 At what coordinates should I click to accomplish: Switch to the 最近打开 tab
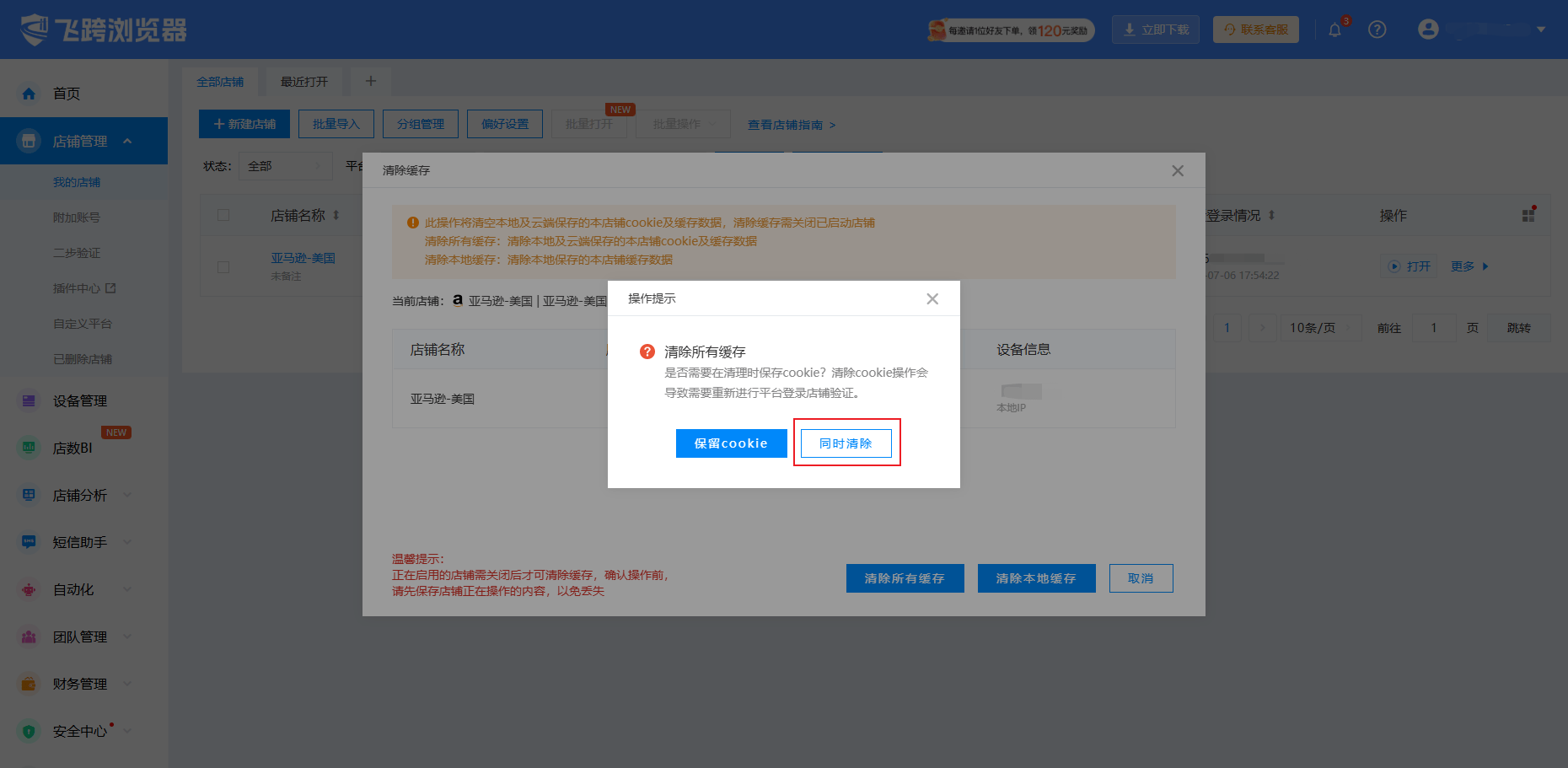[x=304, y=81]
